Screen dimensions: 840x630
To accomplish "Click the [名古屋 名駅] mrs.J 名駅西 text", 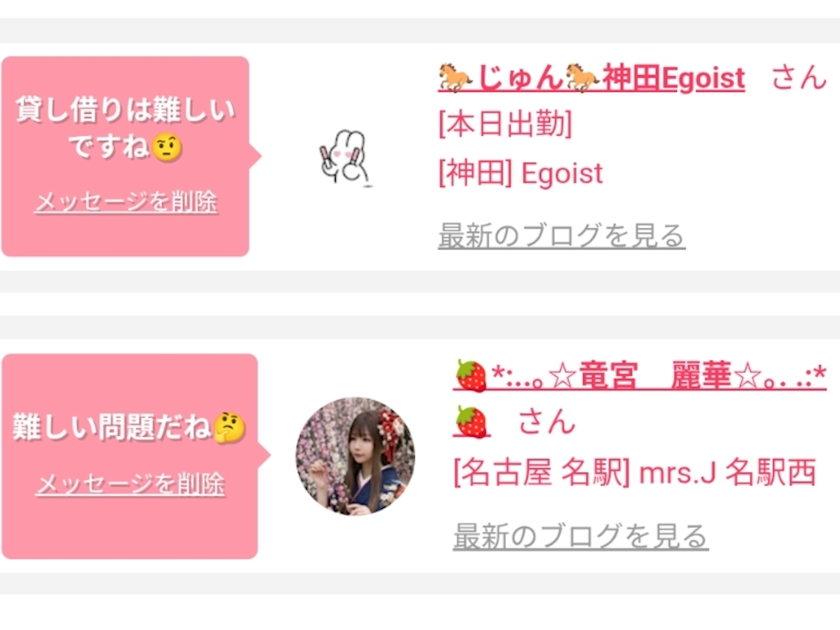I will pos(635,472).
